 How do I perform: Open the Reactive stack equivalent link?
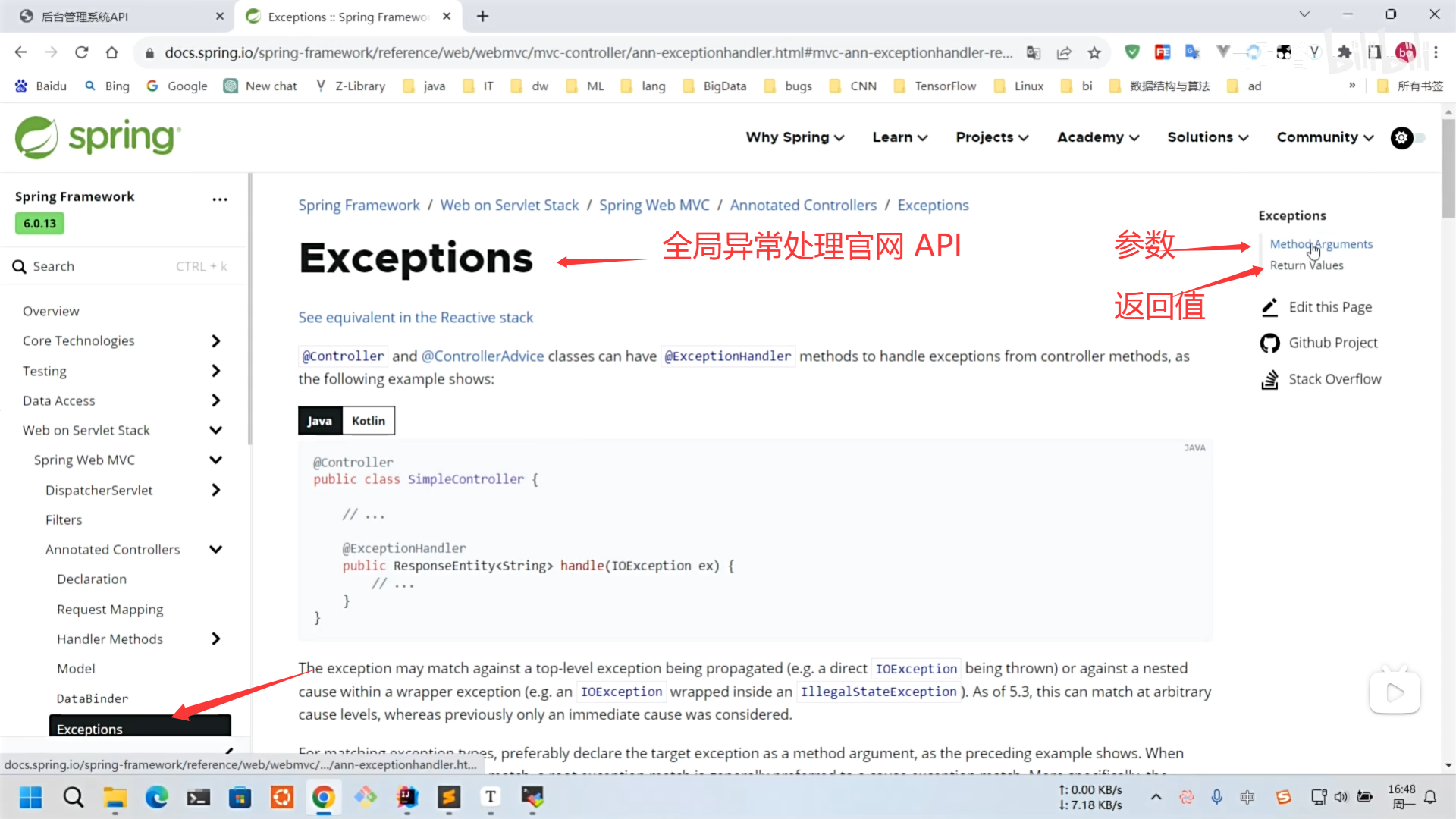click(416, 317)
